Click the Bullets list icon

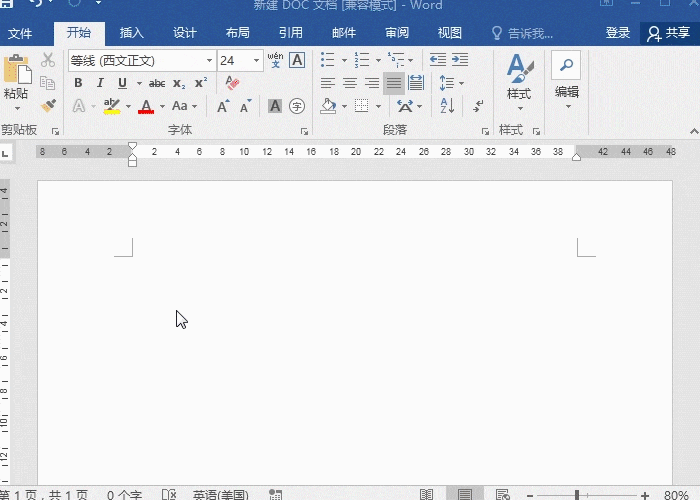(328, 60)
